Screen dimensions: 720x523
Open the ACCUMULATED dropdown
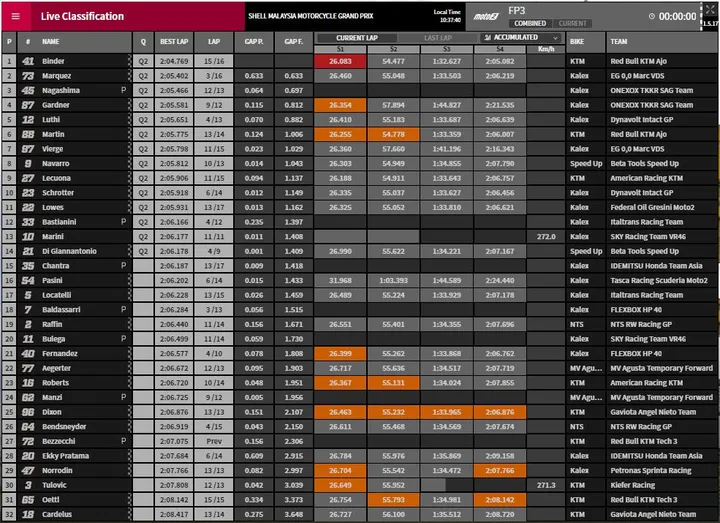(x=522, y=38)
